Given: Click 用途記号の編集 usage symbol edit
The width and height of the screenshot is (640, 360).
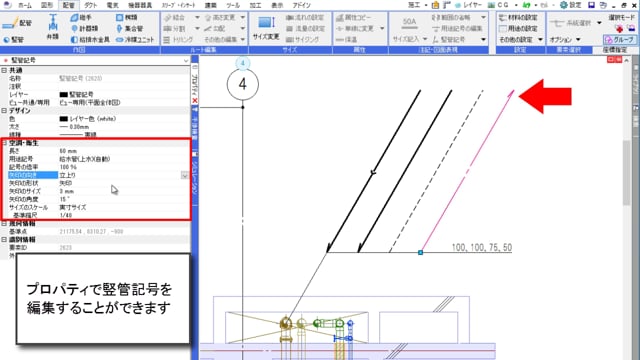Looking at the screenshot, I should (x=457, y=29).
